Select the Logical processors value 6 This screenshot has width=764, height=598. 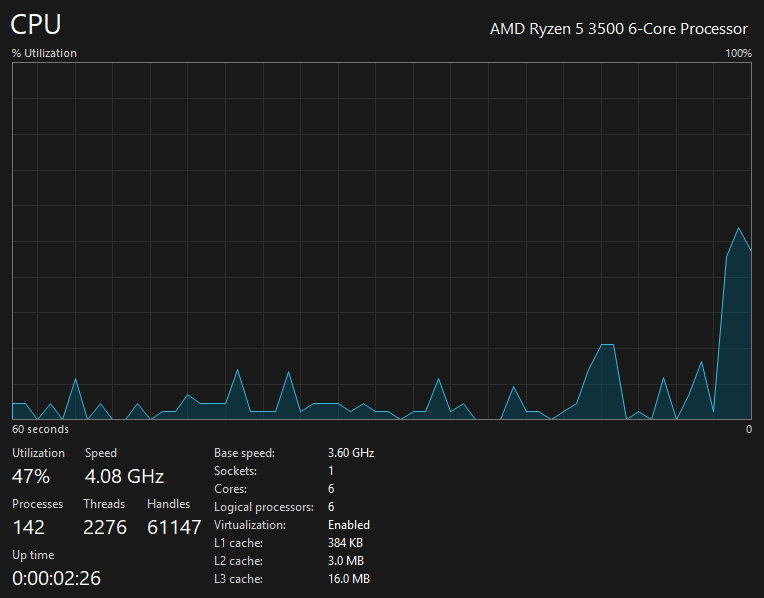(x=331, y=507)
